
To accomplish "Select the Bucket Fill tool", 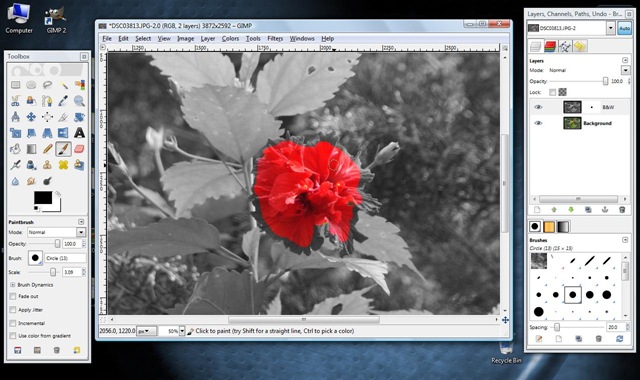I will (16, 149).
